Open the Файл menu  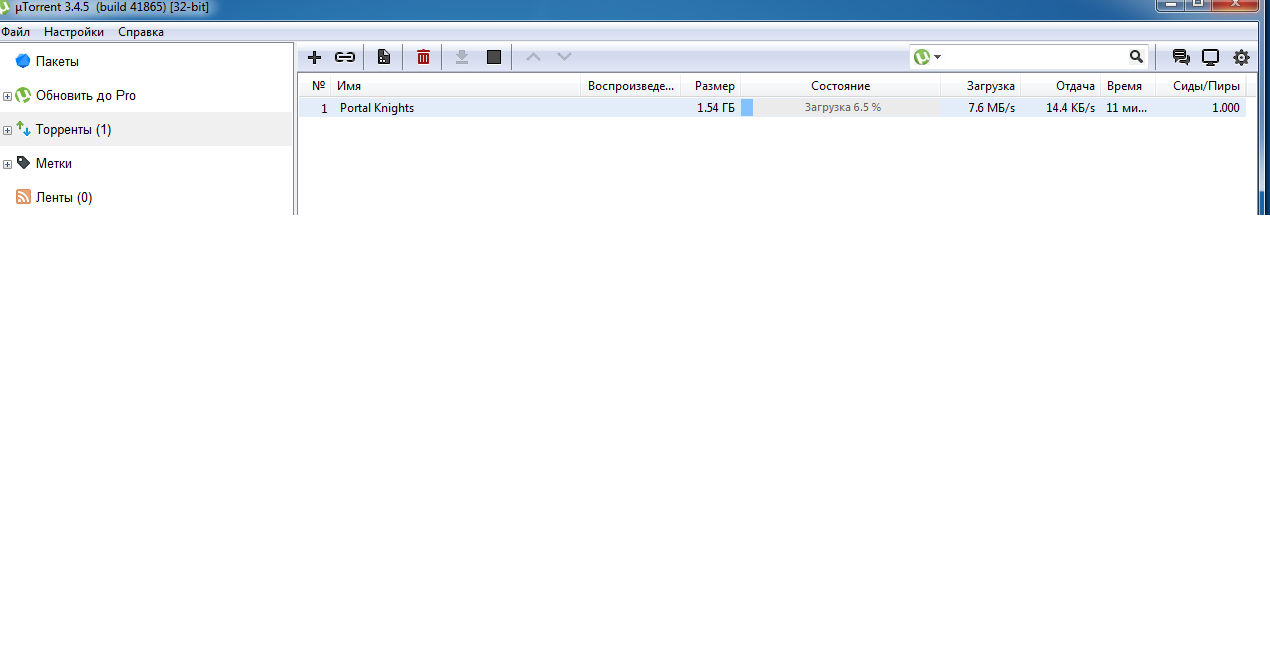(15, 32)
